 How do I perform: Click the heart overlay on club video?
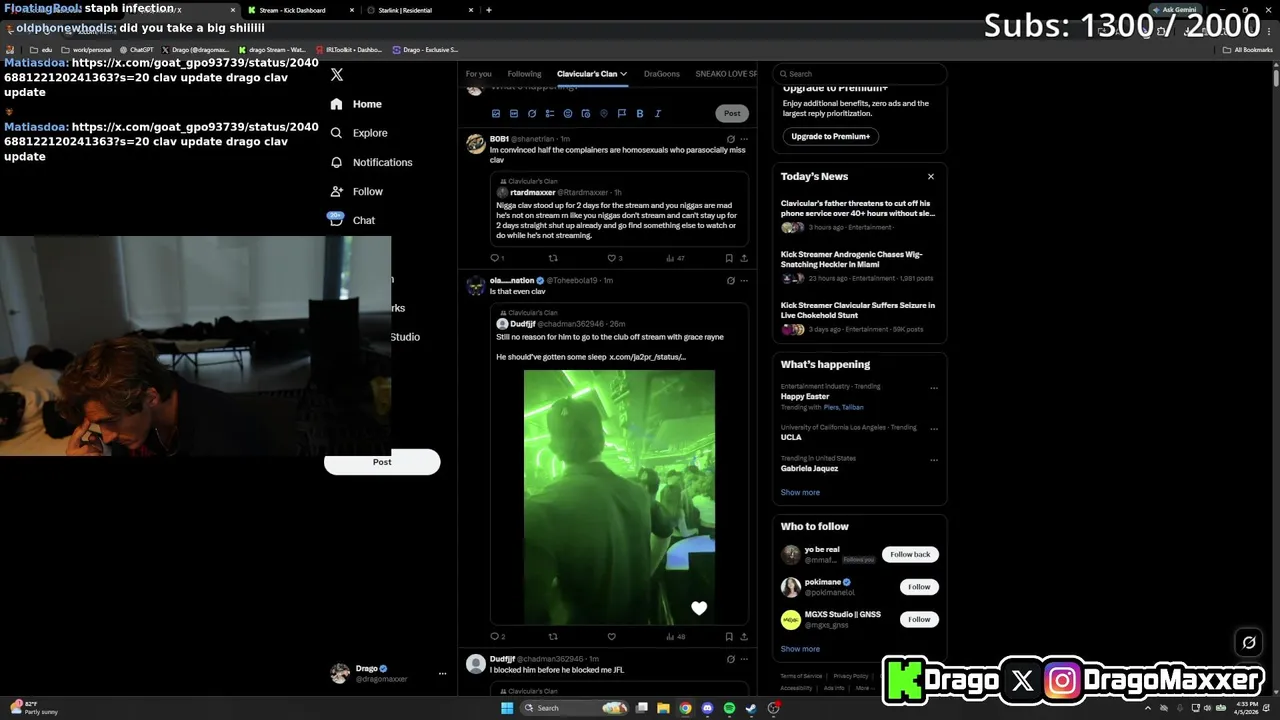(699, 608)
